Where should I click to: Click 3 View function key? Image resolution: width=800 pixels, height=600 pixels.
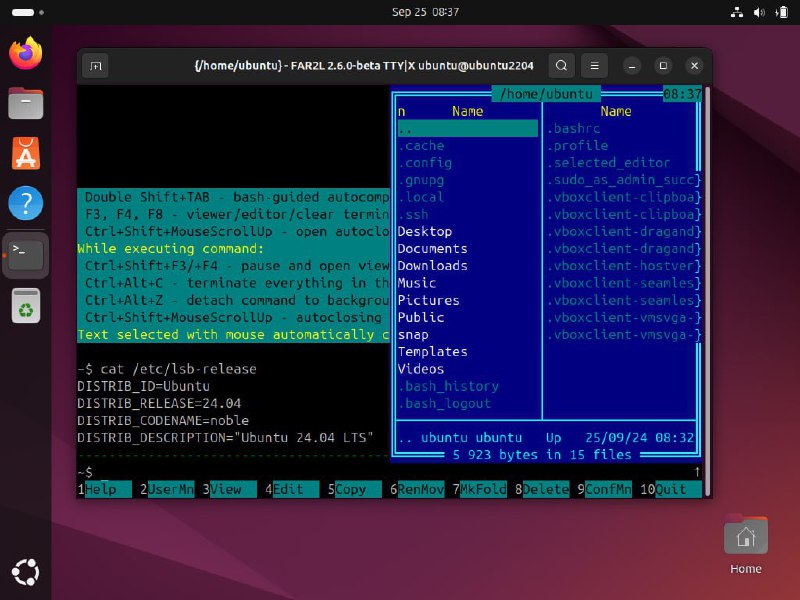point(230,489)
